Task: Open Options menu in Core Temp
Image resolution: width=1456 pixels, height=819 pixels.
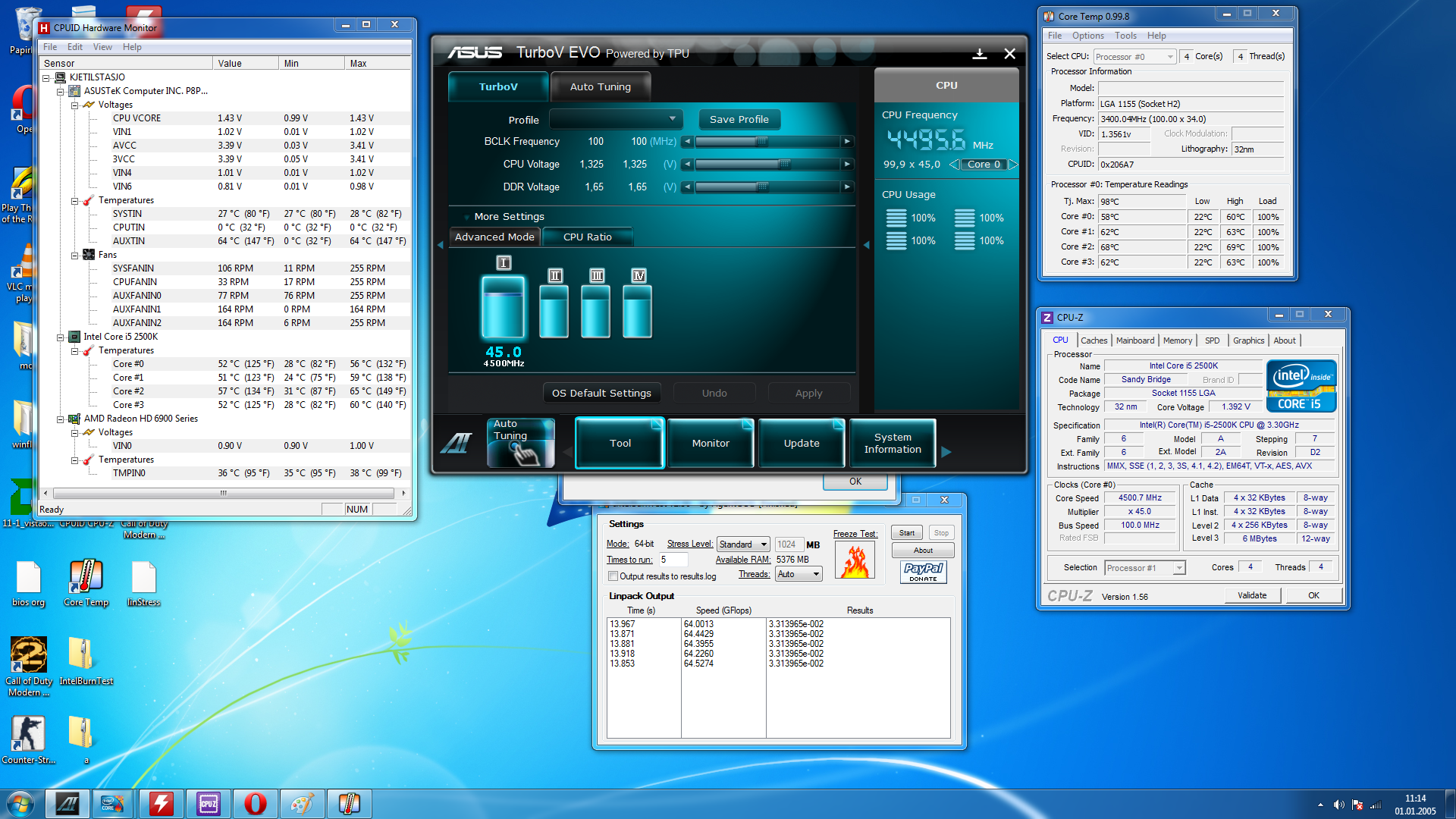Action: point(1087,36)
